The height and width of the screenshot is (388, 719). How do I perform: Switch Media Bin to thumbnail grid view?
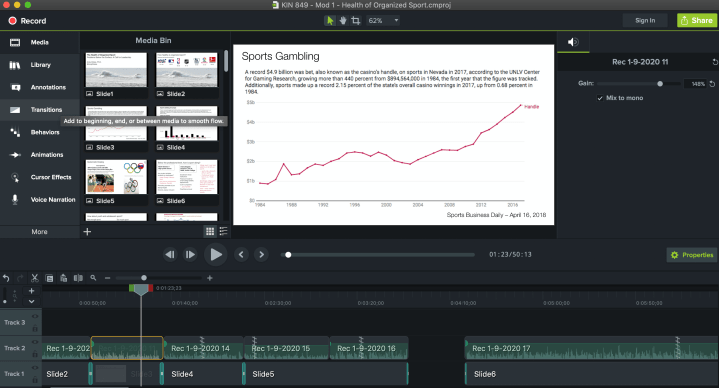pos(210,232)
